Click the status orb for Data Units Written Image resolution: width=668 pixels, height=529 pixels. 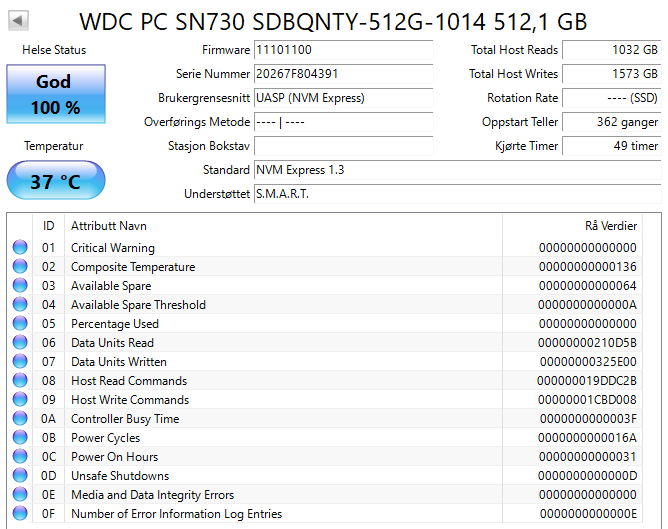pos(20,362)
